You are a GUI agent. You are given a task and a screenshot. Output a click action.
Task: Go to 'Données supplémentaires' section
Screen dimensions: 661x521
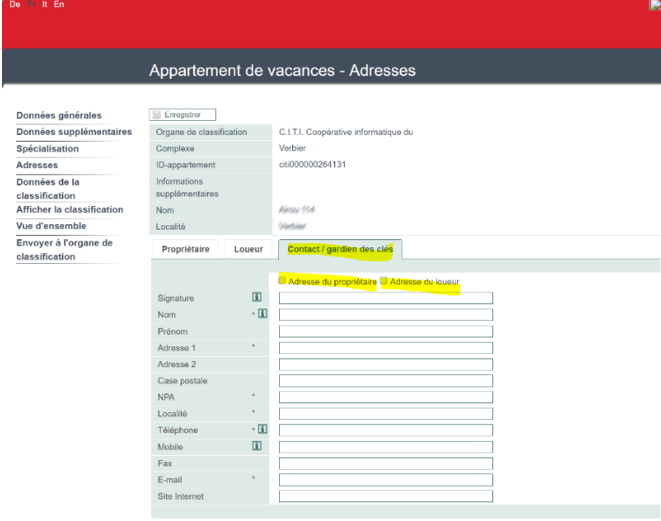[73, 132]
